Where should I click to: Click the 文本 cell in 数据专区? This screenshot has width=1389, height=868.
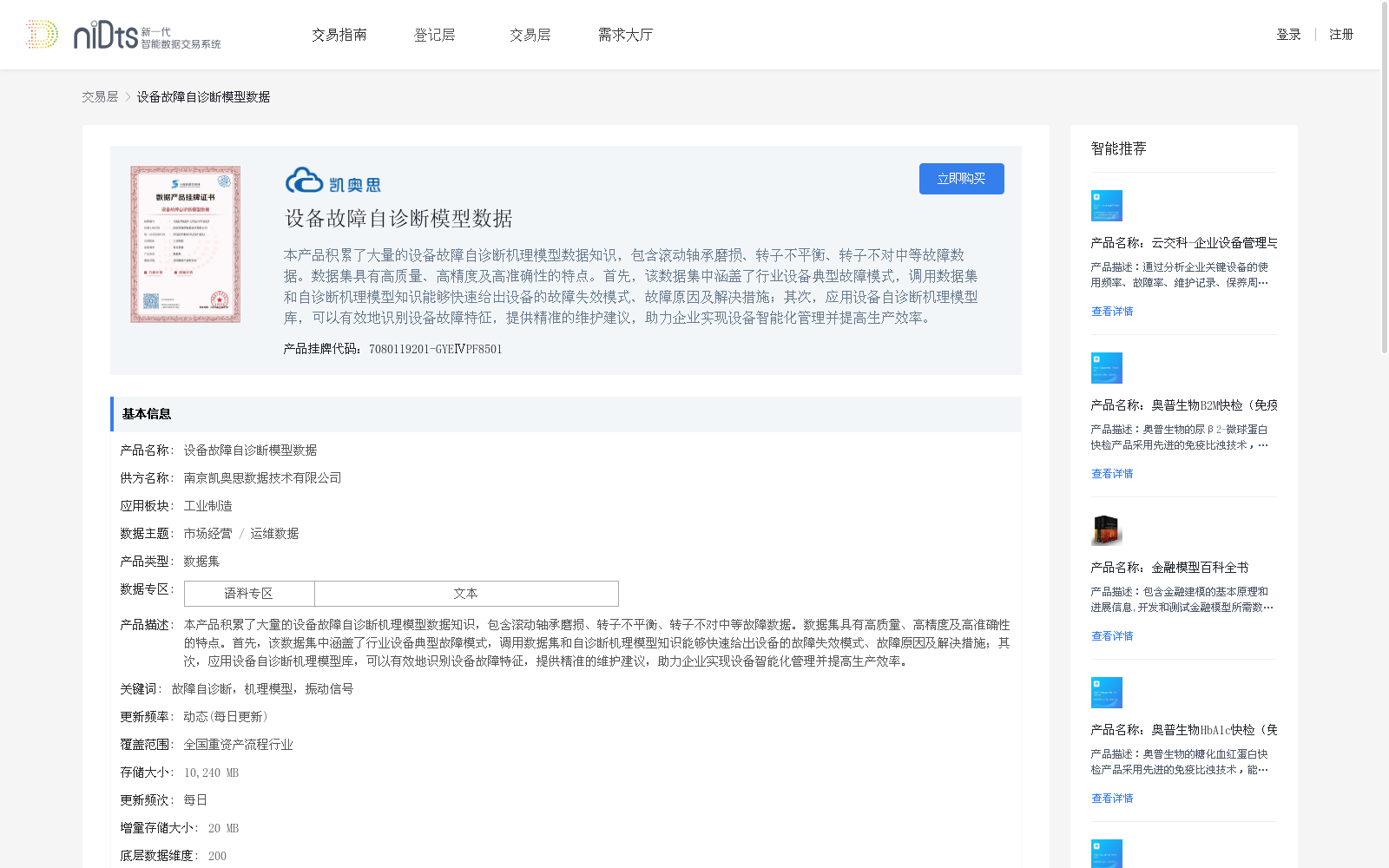[466, 594]
